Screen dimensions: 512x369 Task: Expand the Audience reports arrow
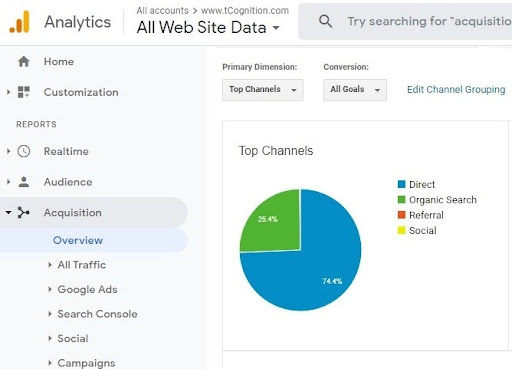click(x=9, y=182)
